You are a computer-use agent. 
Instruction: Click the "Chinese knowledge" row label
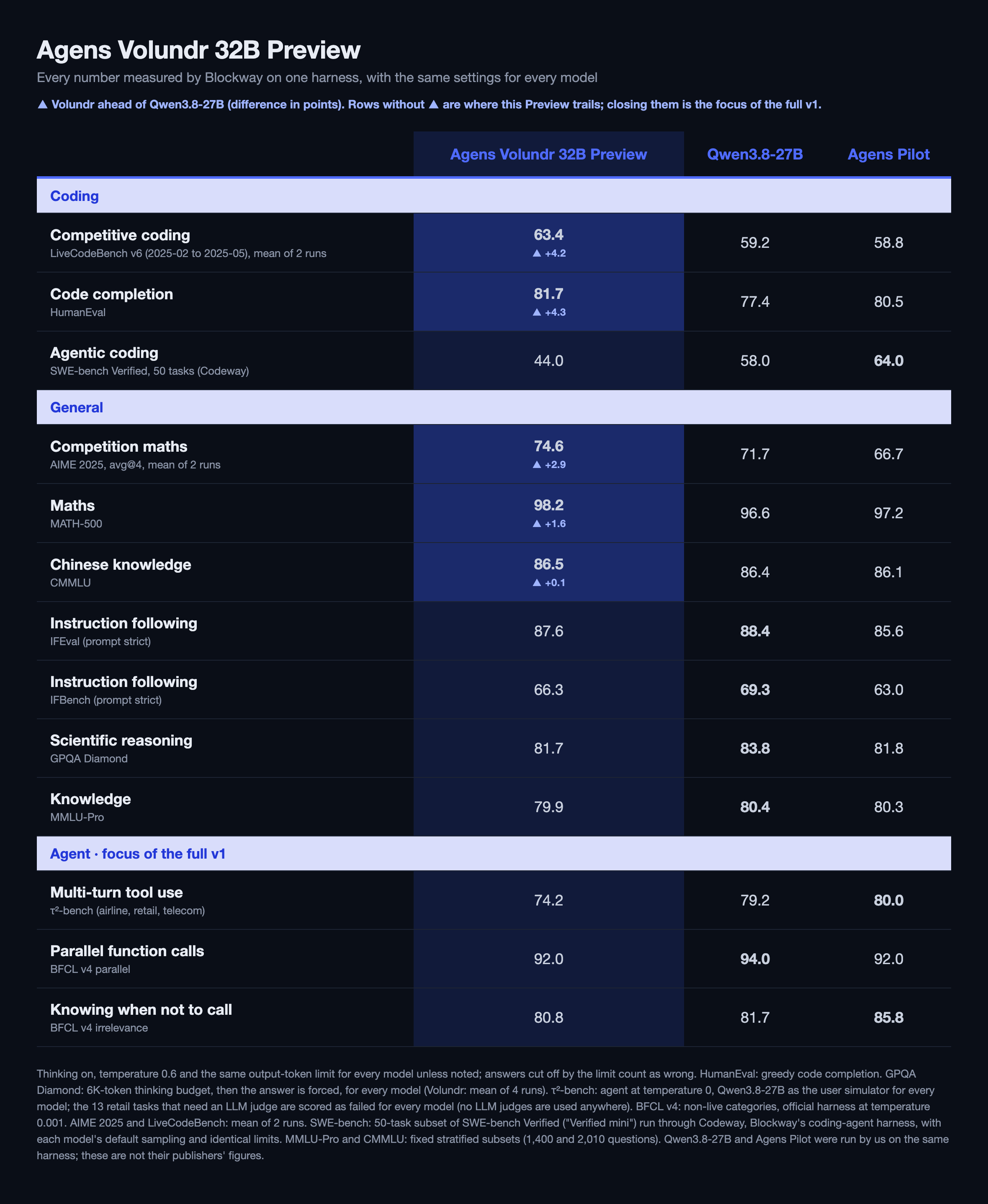[x=121, y=564]
